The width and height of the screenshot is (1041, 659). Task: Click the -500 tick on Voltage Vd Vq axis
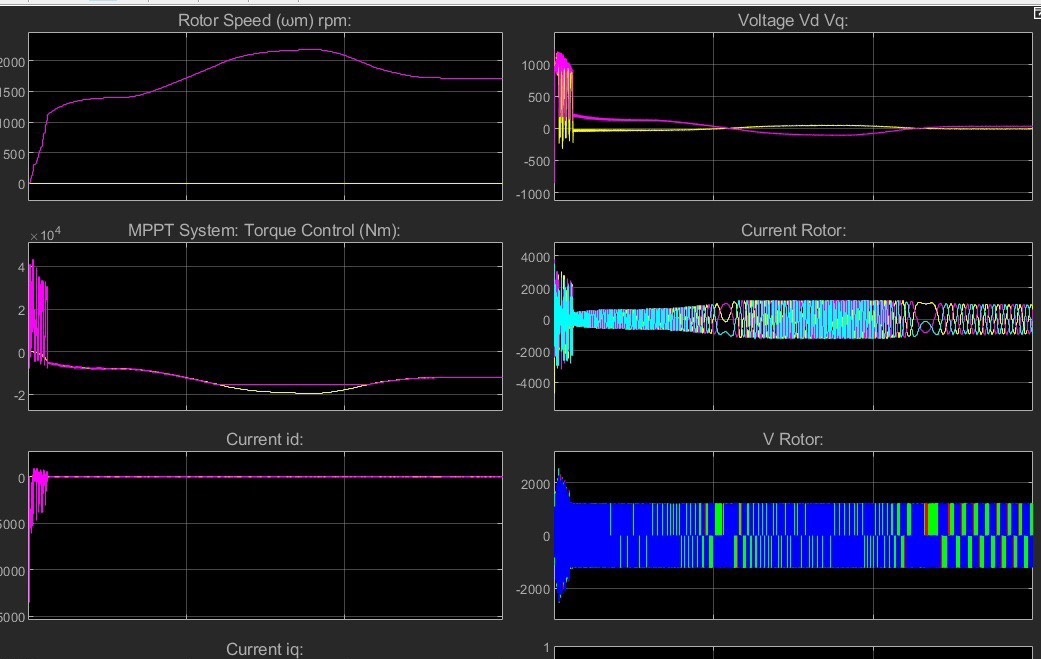(x=536, y=161)
